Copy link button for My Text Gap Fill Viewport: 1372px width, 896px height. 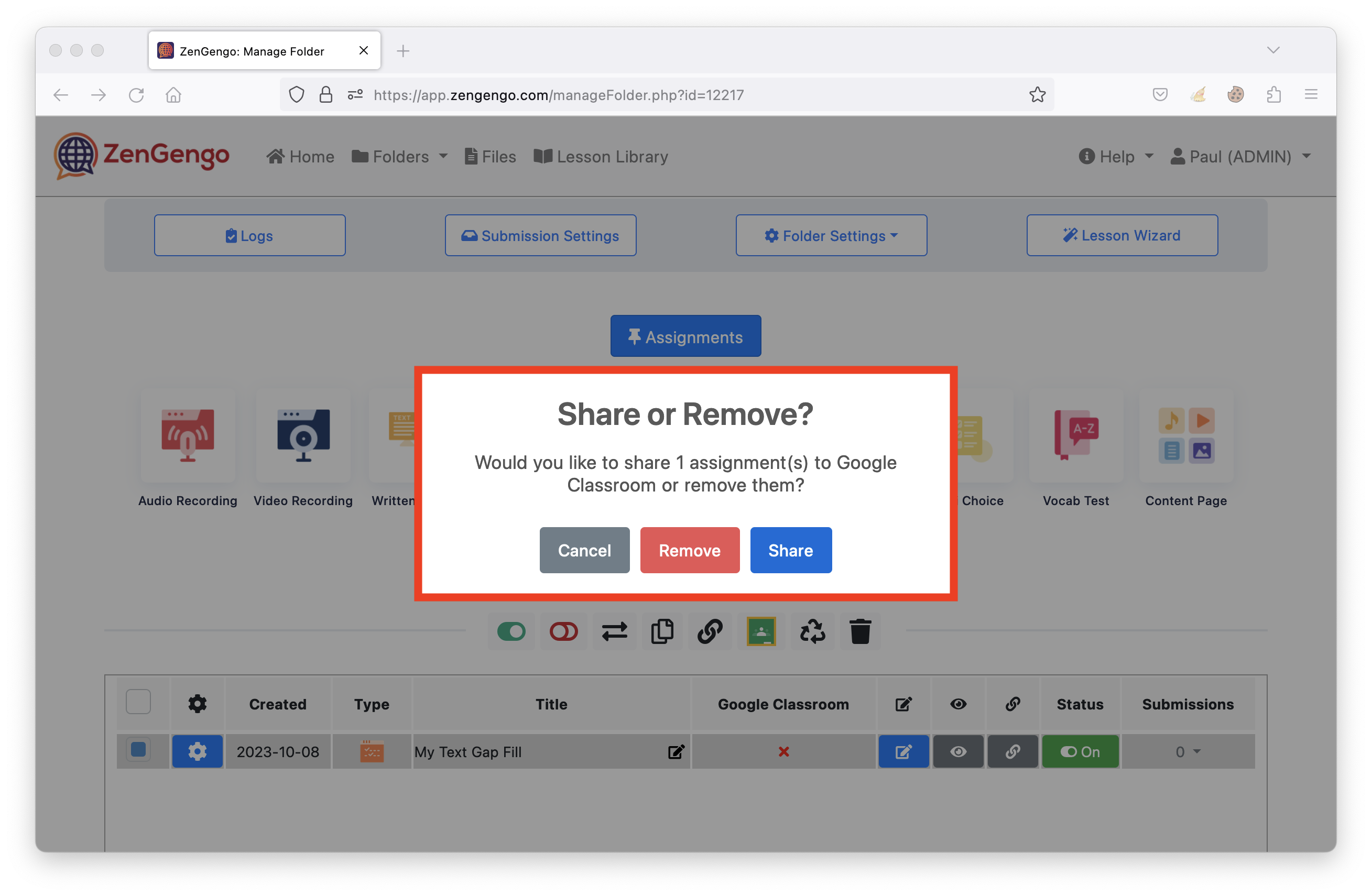point(1012,751)
